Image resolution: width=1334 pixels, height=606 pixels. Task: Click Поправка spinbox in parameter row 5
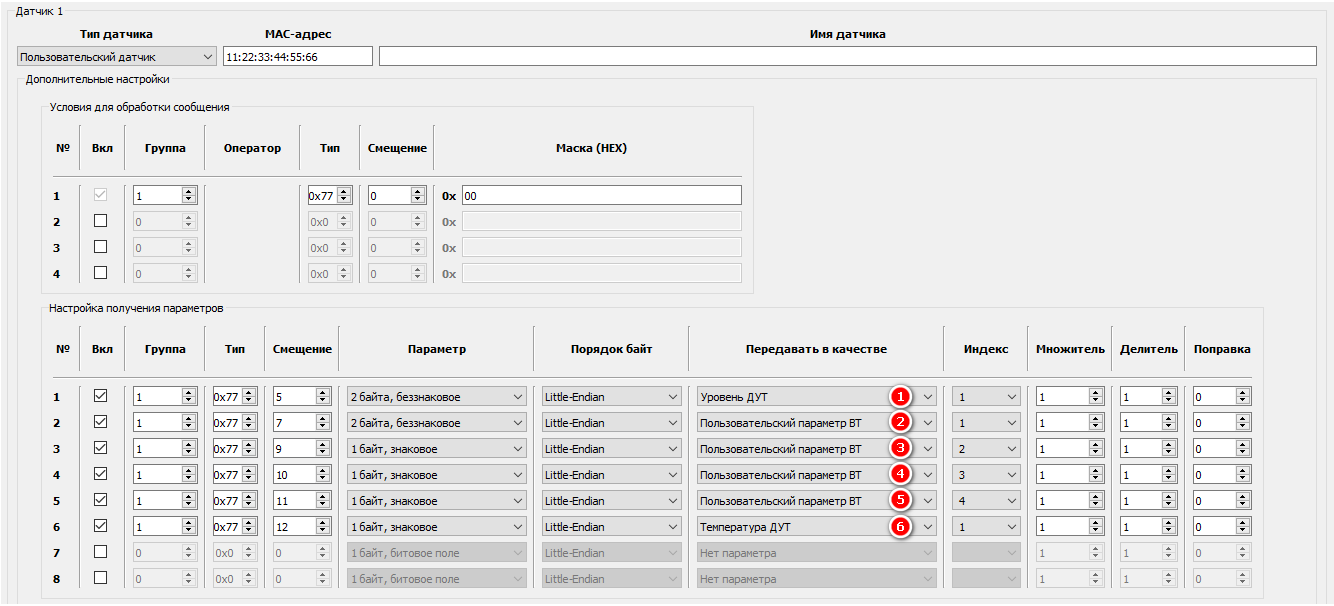1221,501
